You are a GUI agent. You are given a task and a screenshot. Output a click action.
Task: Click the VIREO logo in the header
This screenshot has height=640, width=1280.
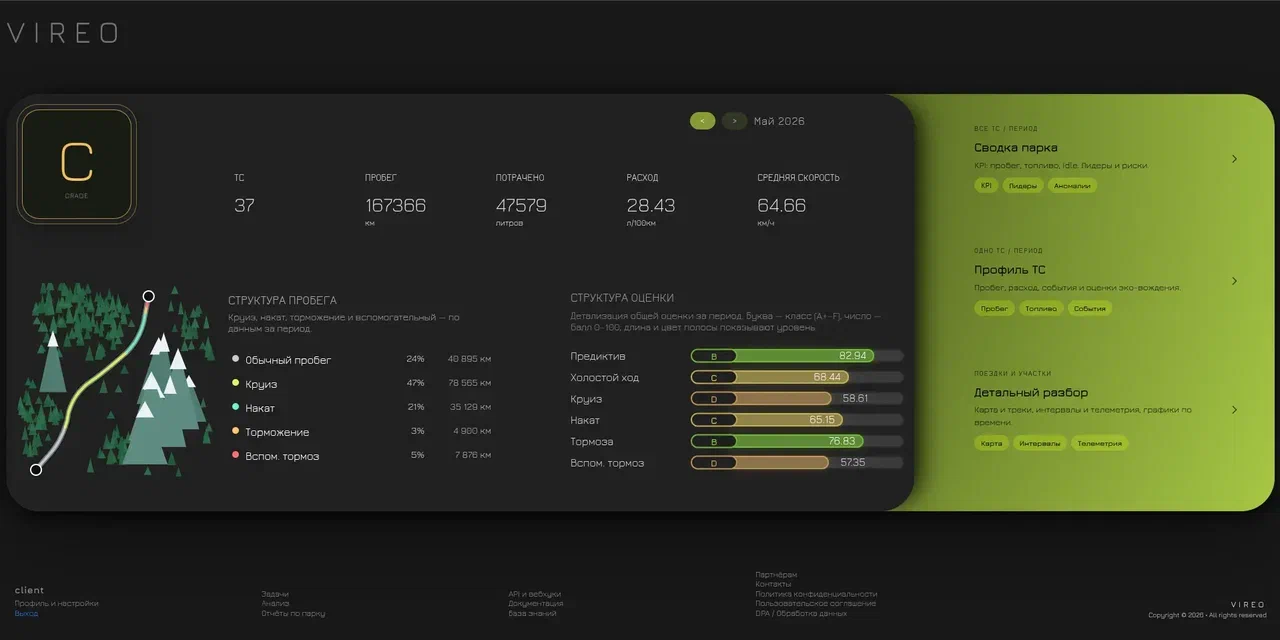(62, 33)
